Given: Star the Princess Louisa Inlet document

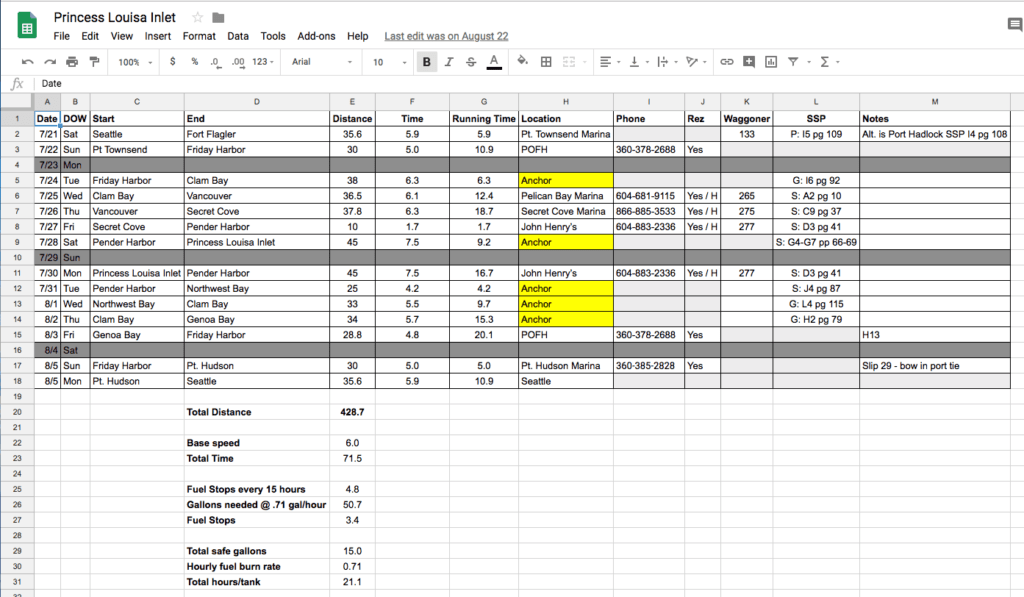Looking at the screenshot, I should point(197,18).
